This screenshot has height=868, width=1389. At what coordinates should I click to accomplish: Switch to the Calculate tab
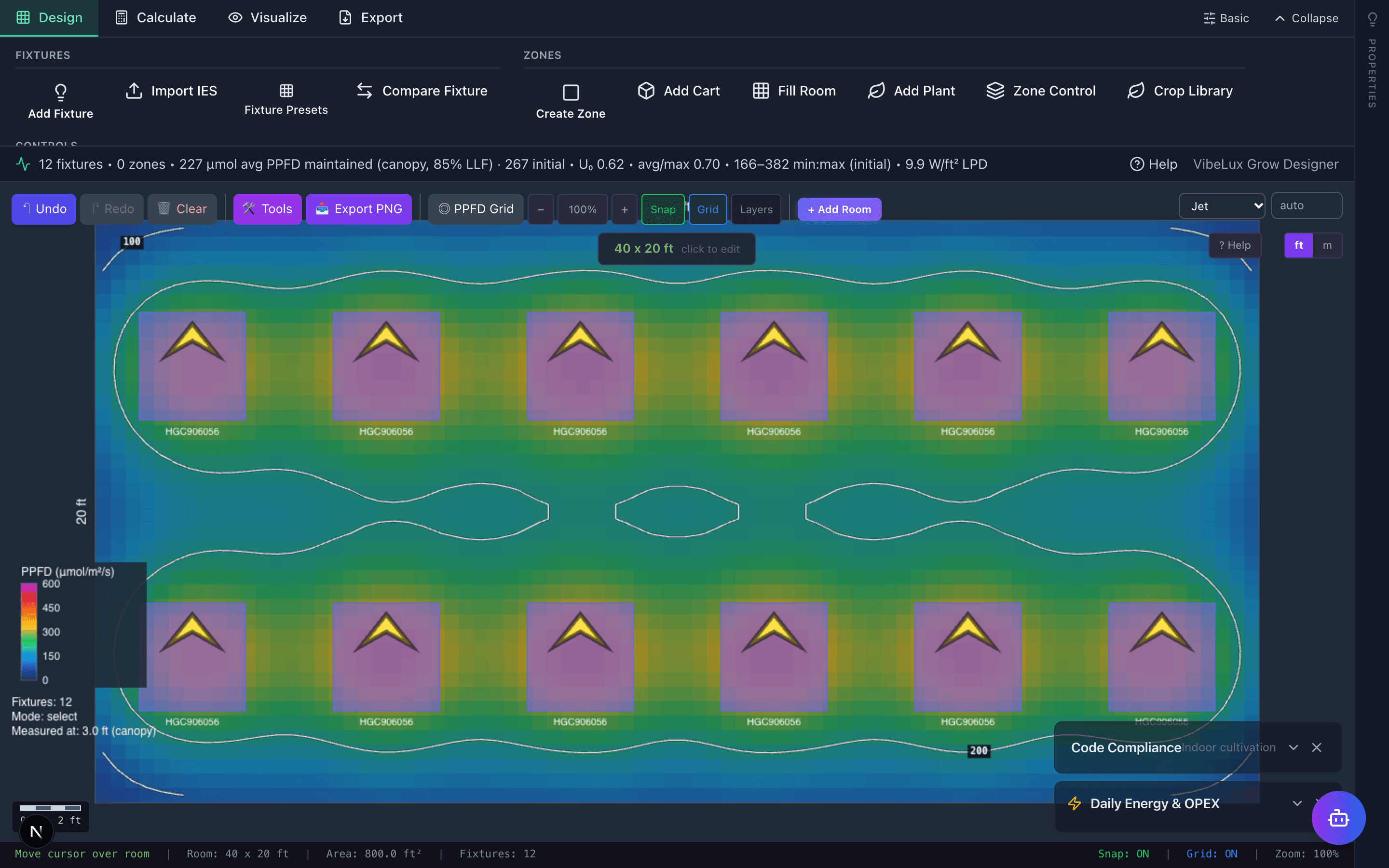[156, 18]
